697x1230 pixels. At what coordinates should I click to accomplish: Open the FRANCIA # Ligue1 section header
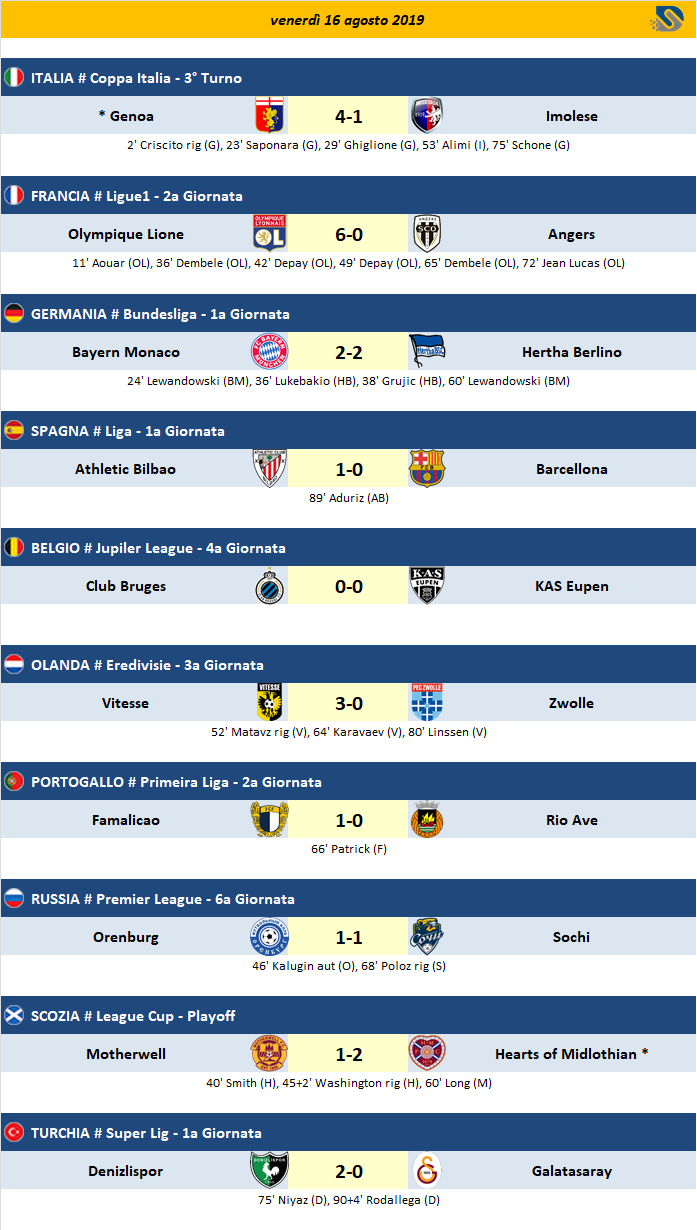pos(137,196)
